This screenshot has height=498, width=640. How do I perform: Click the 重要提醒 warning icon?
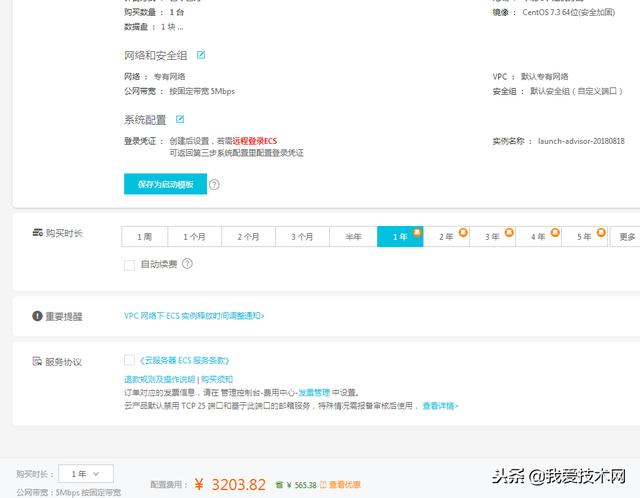37,316
